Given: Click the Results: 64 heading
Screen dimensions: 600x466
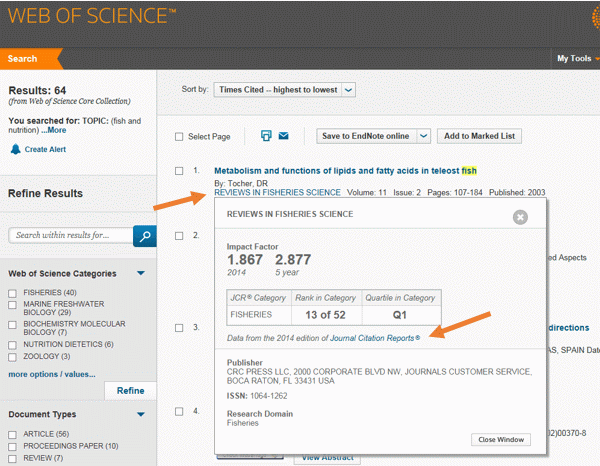Looking at the screenshot, I should coord(37,91).
